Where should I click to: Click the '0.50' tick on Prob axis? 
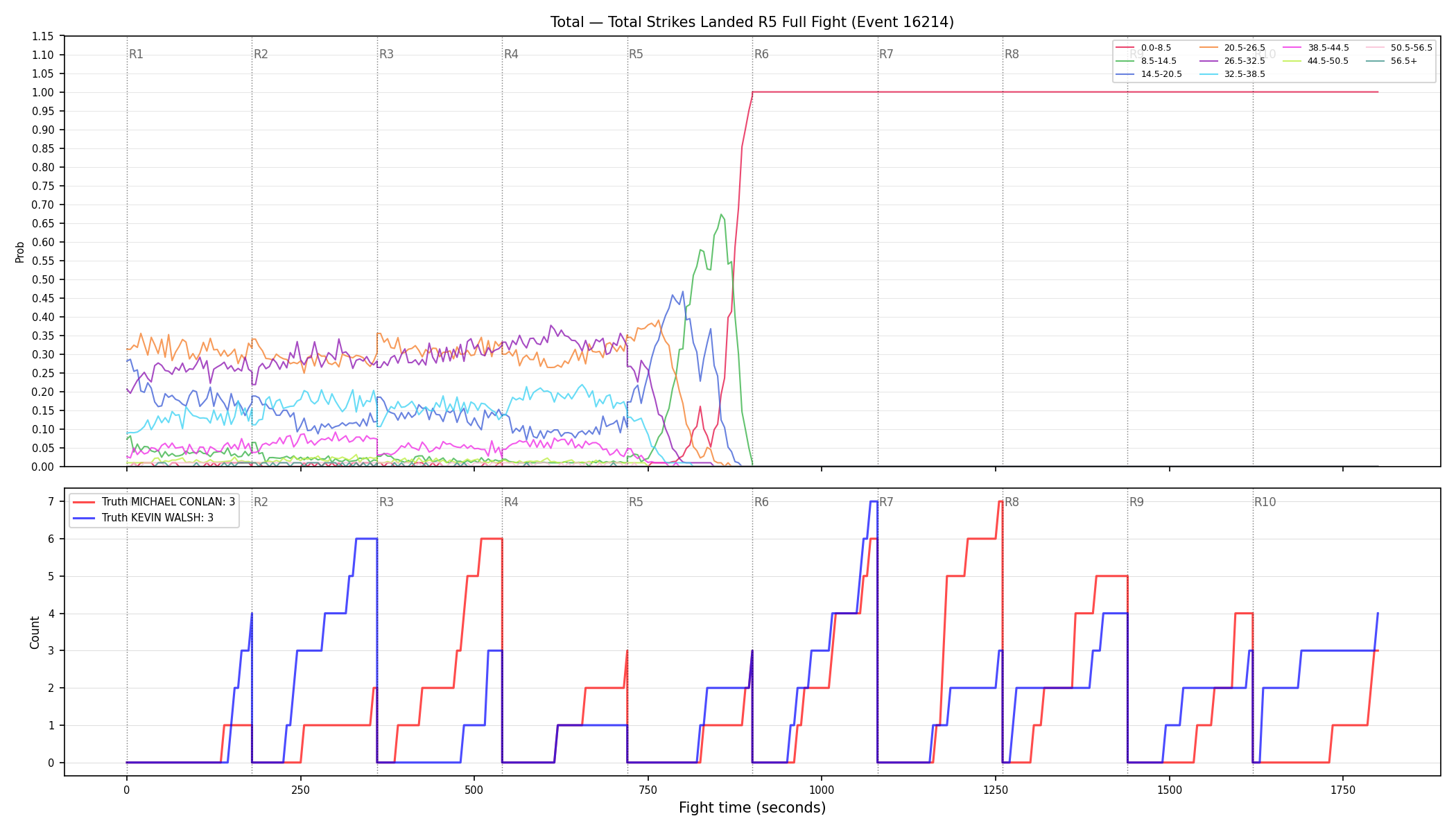point(43,279)
